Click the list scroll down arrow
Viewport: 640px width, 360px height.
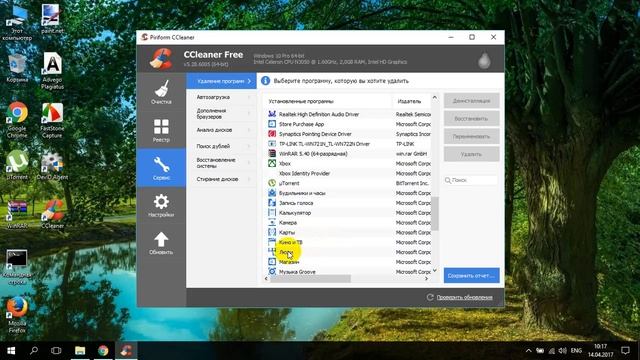click(x=435, y=270)
